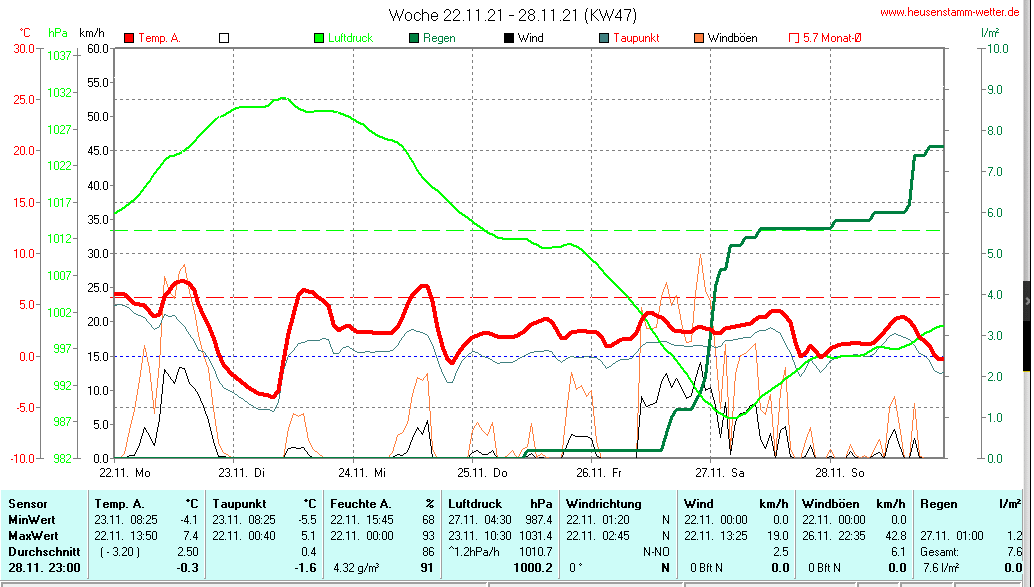Click the ( - 3.20 ) value

(x=120, y=551)
